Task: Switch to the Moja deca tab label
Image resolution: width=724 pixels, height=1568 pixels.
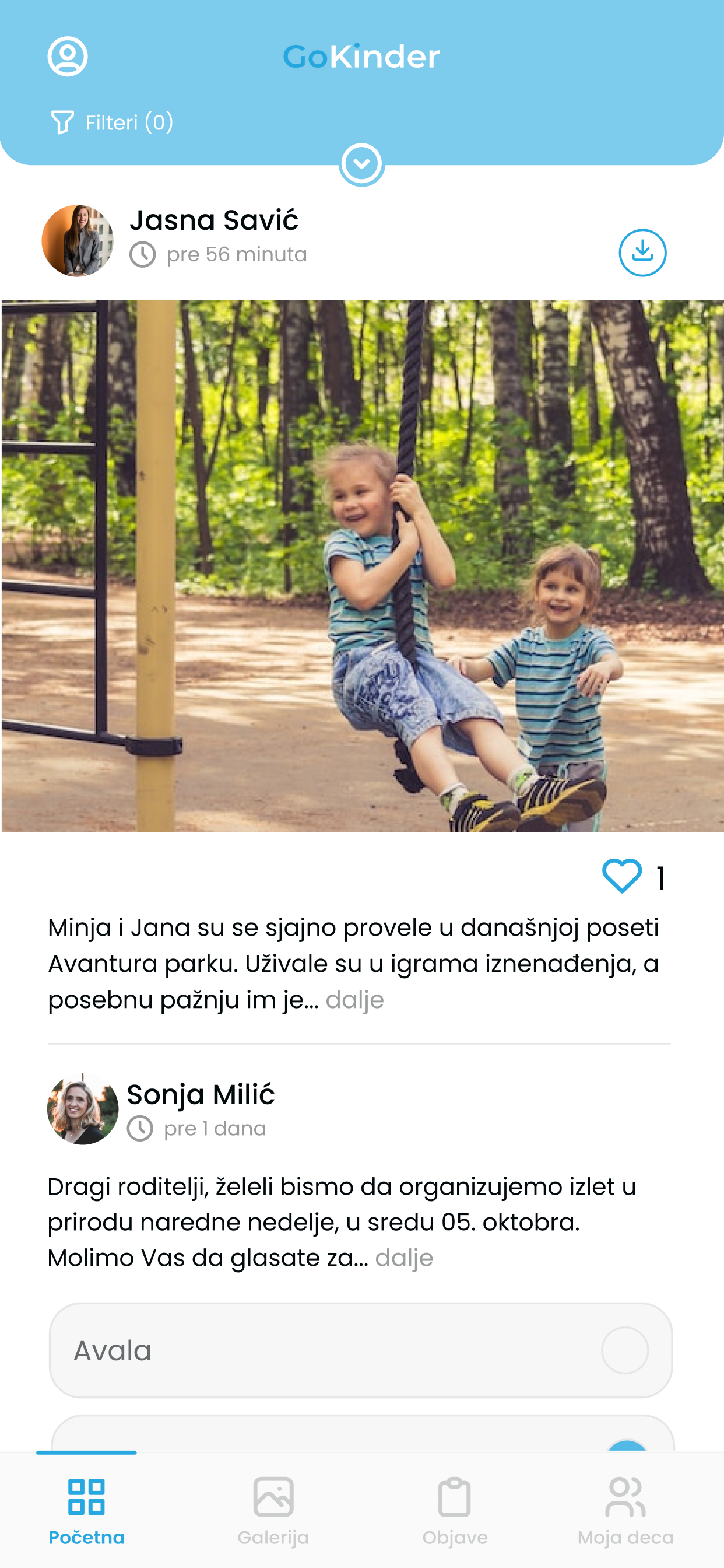Action: pyautogui.click(x=625, y=1538)
